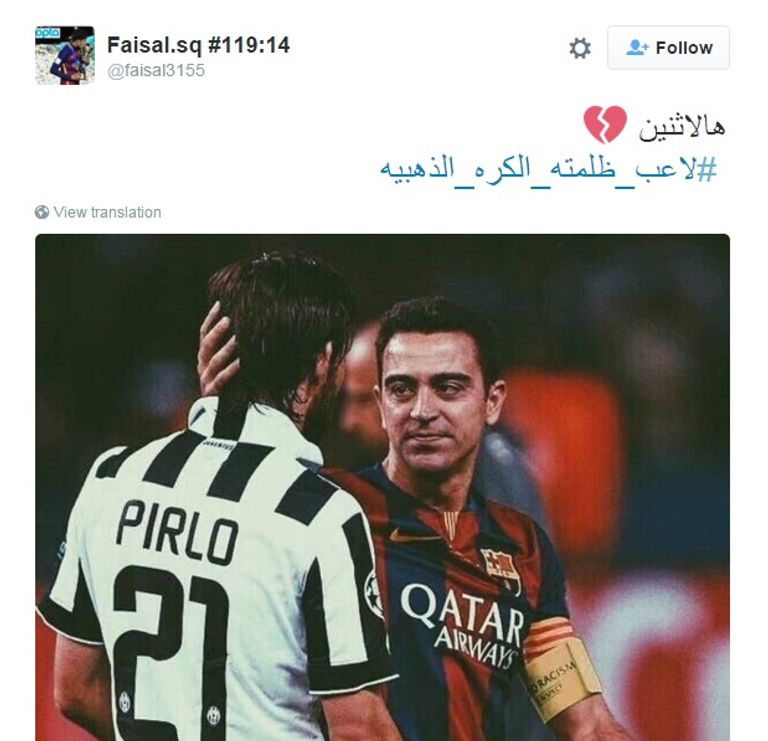
Task: Open View translation link
Action: (107, 212)
